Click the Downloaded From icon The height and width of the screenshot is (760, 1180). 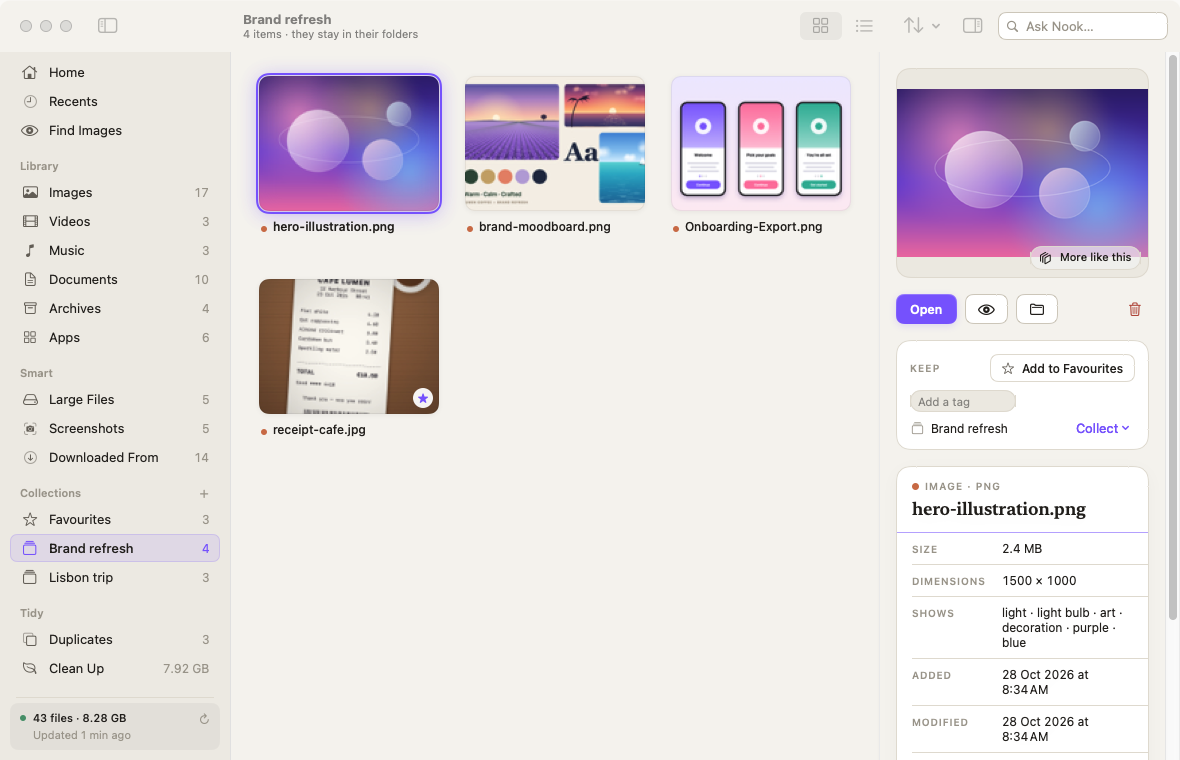click(x=30, y=458)
